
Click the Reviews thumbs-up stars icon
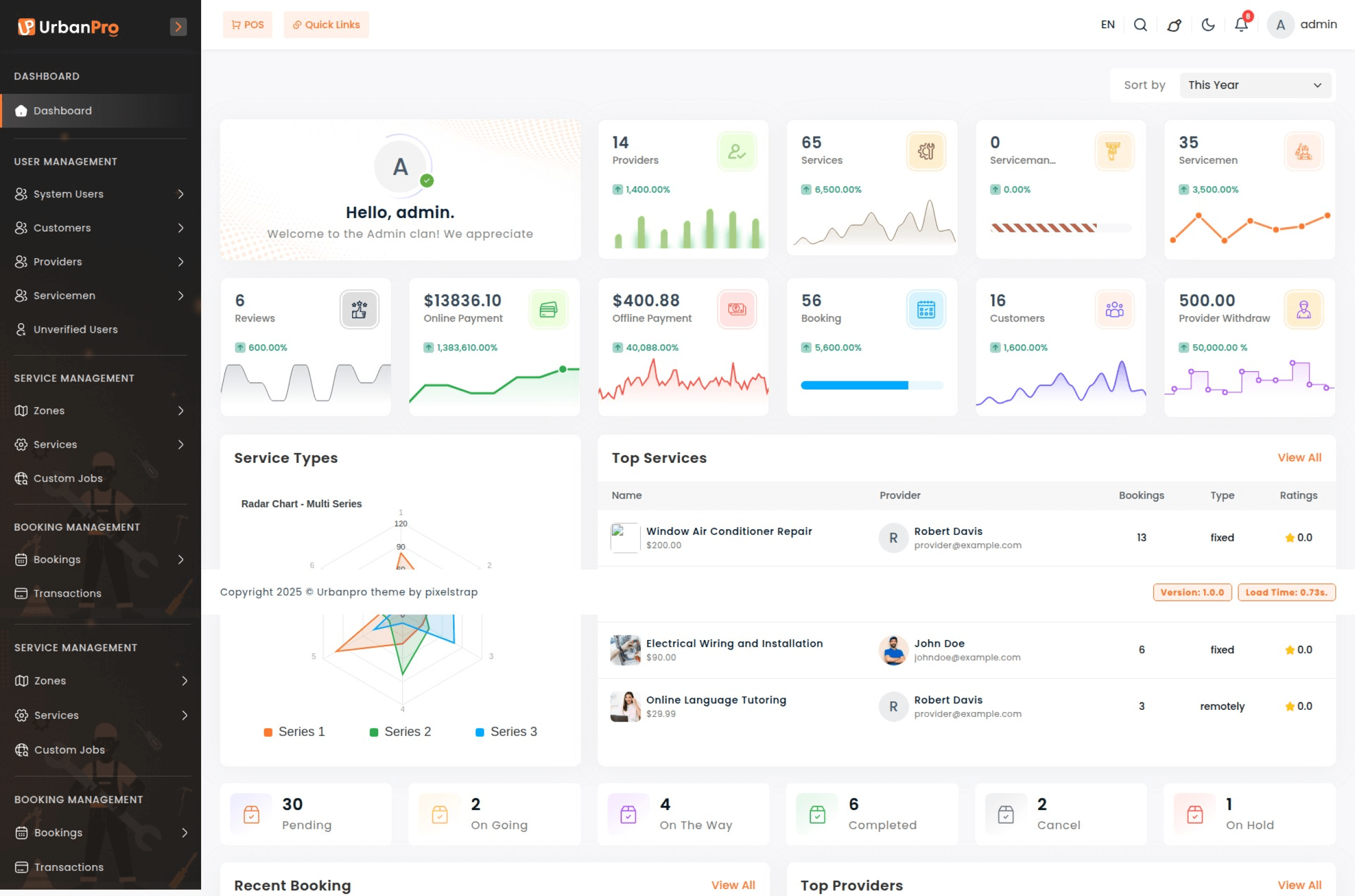point(359,310)
